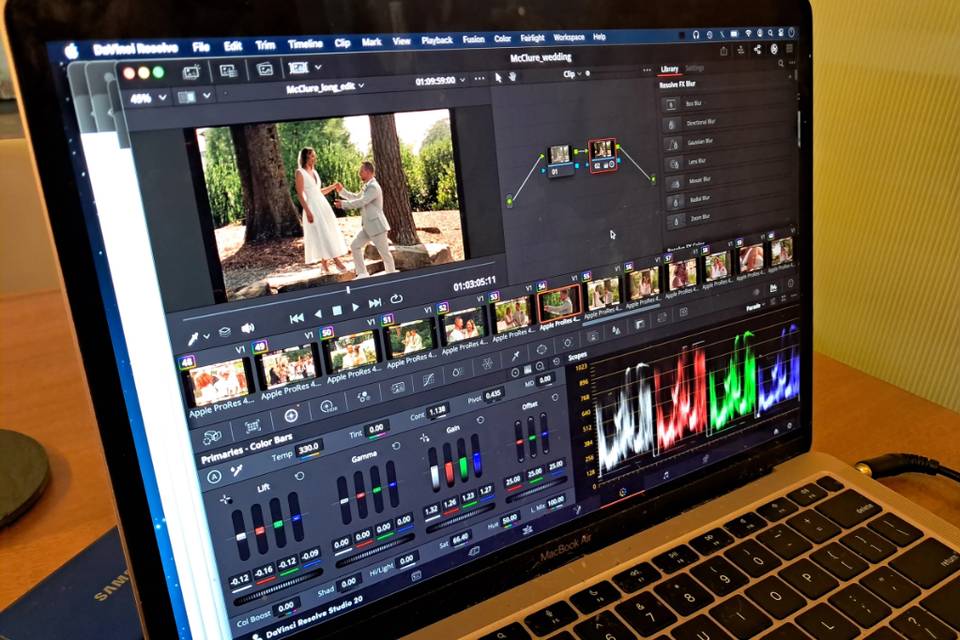Toggle the Gallery panel icon in toolbar

(x=192, y=73)
